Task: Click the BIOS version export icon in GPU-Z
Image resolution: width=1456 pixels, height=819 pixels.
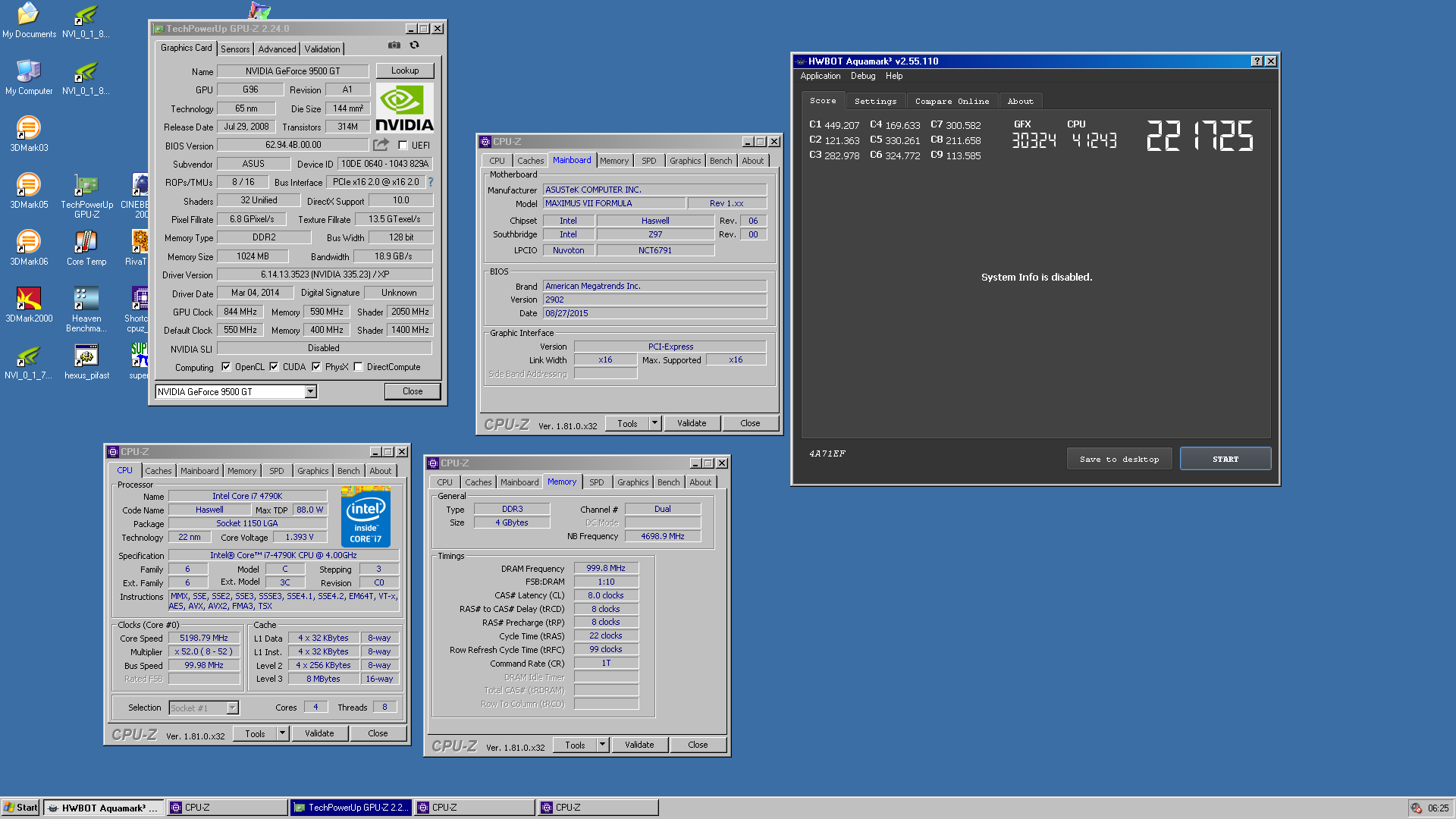Action: [x=381, y=144]
